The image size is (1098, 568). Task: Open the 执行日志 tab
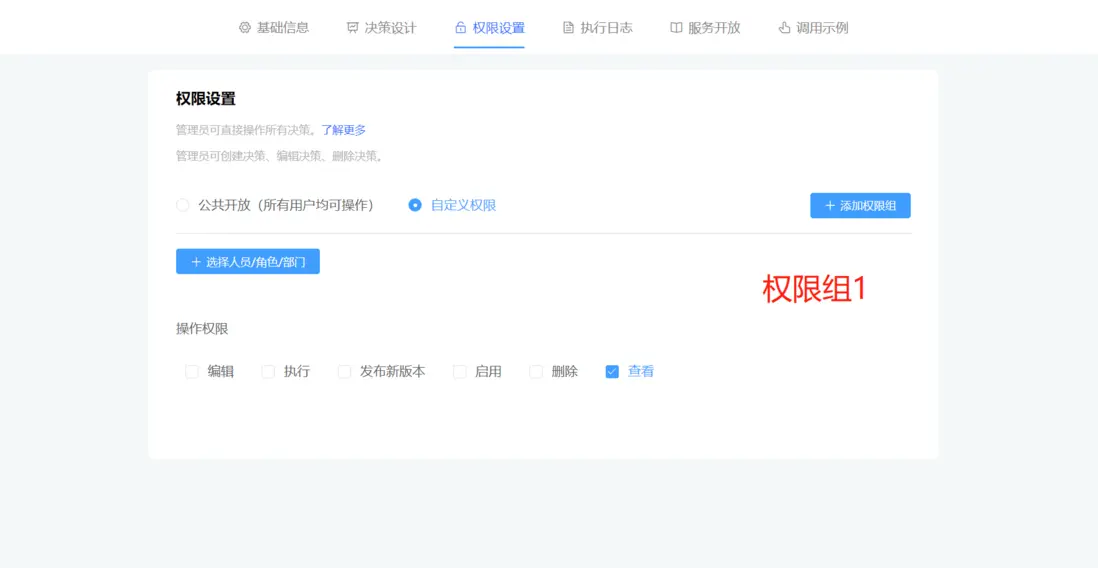click(597, 28)
